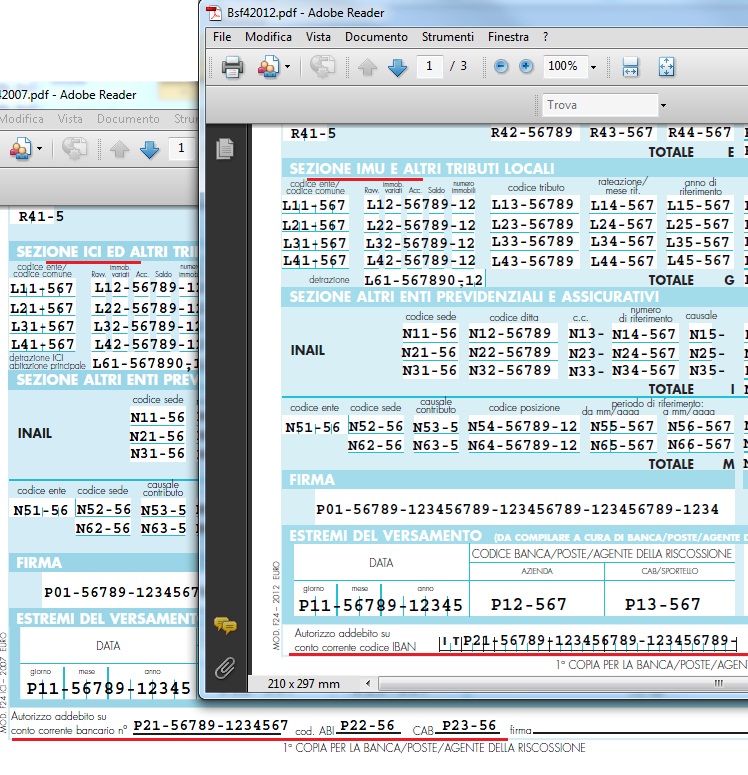Click next page arrow in background 2007 window
Image resolution: width=748 pixels, height=775 pixels.
click(150, 150)
